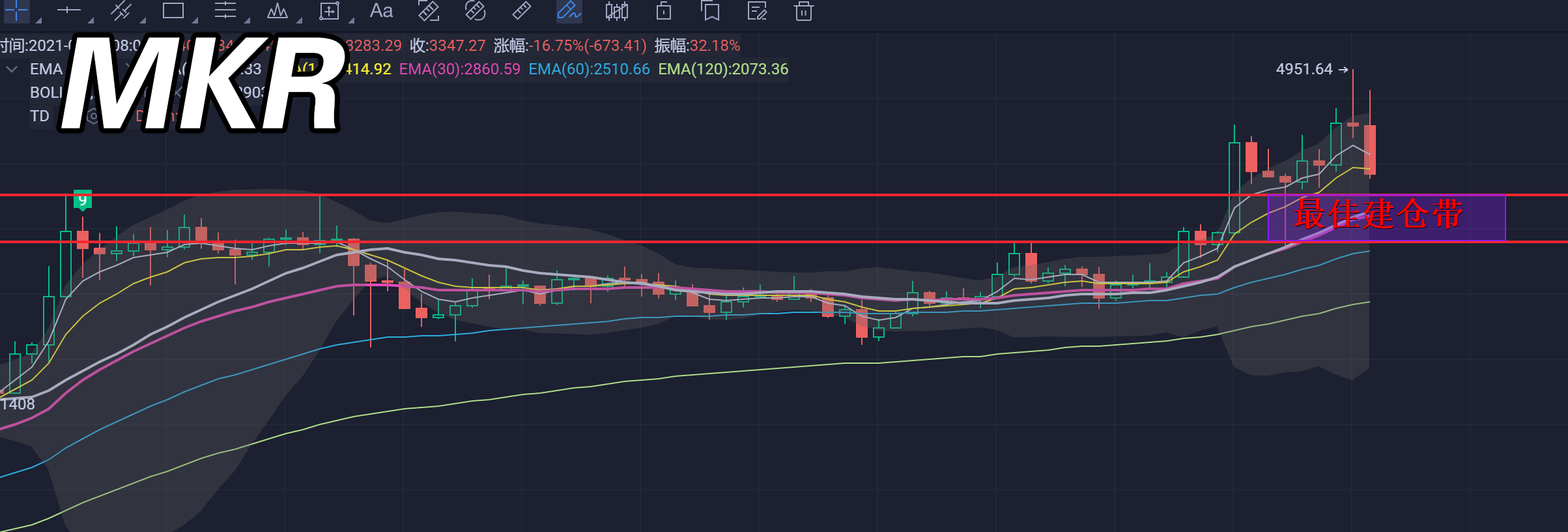1568x532 pixels.
Task: Click the EMA indicator label
Action: point(46,69)
